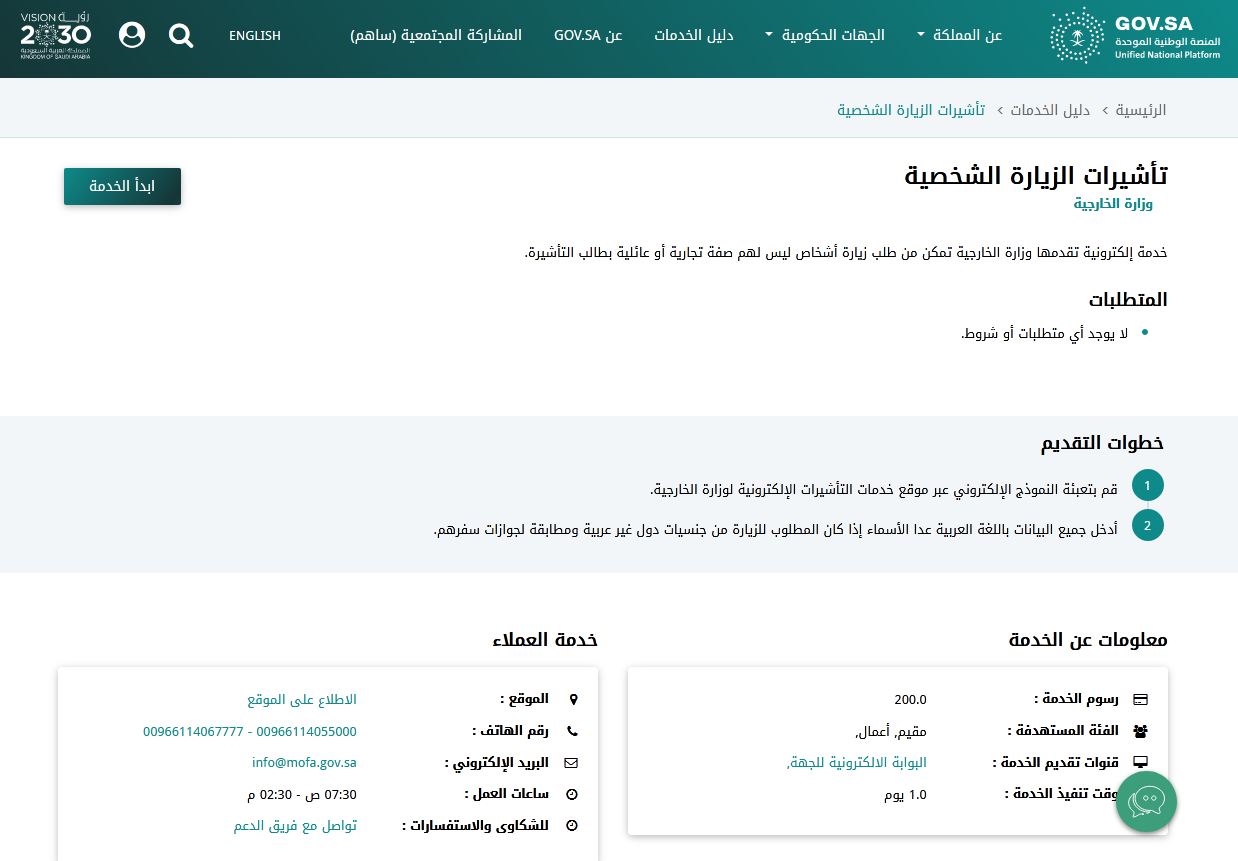Select الرئيسية in the breadcrumb trail

coord(1141,110)
